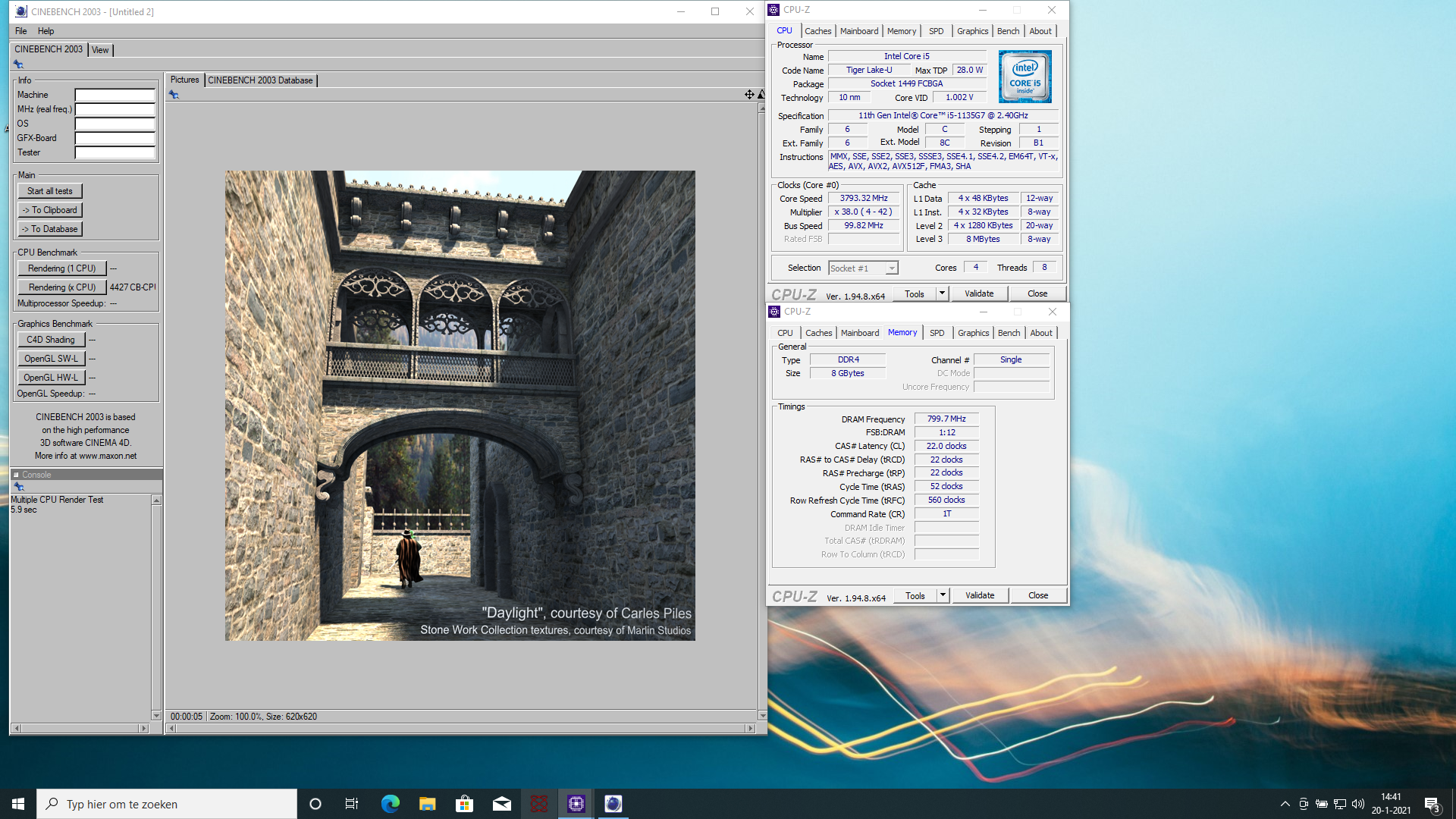Click the Meet Now camera tray icon

coord(1304,804)
